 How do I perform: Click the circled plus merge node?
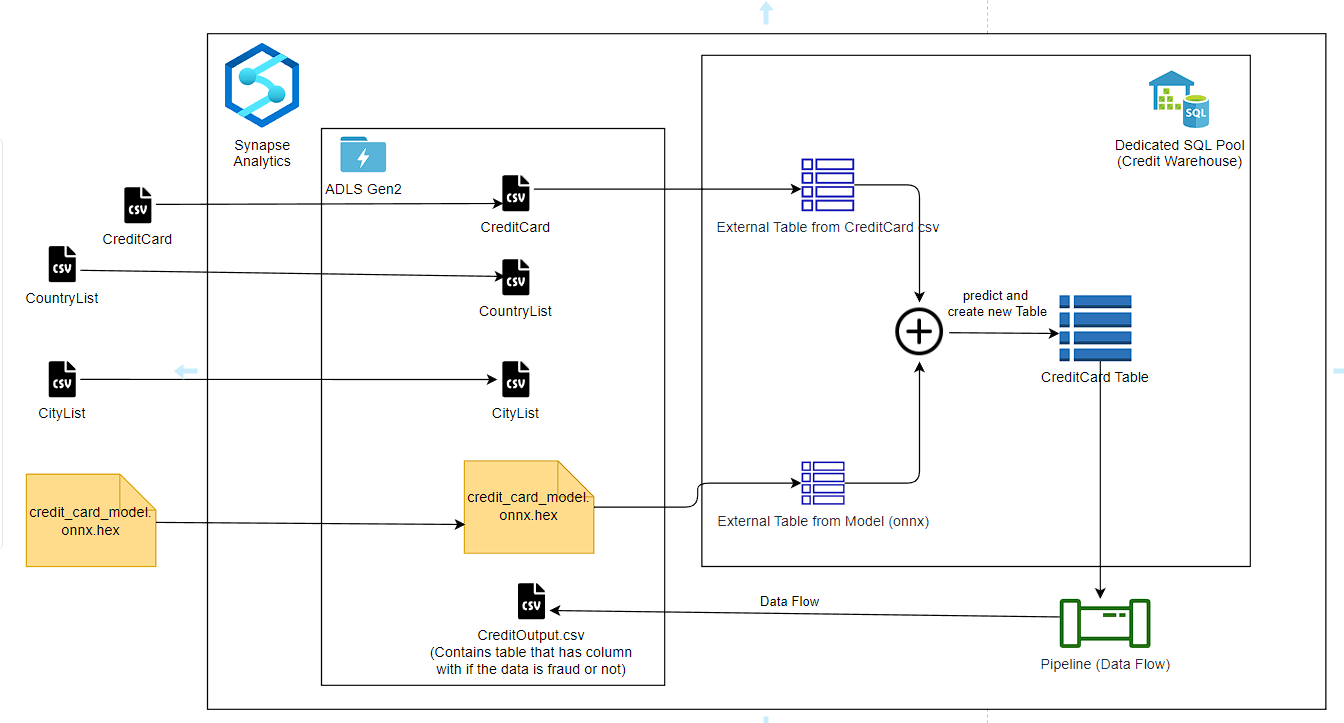919,332
